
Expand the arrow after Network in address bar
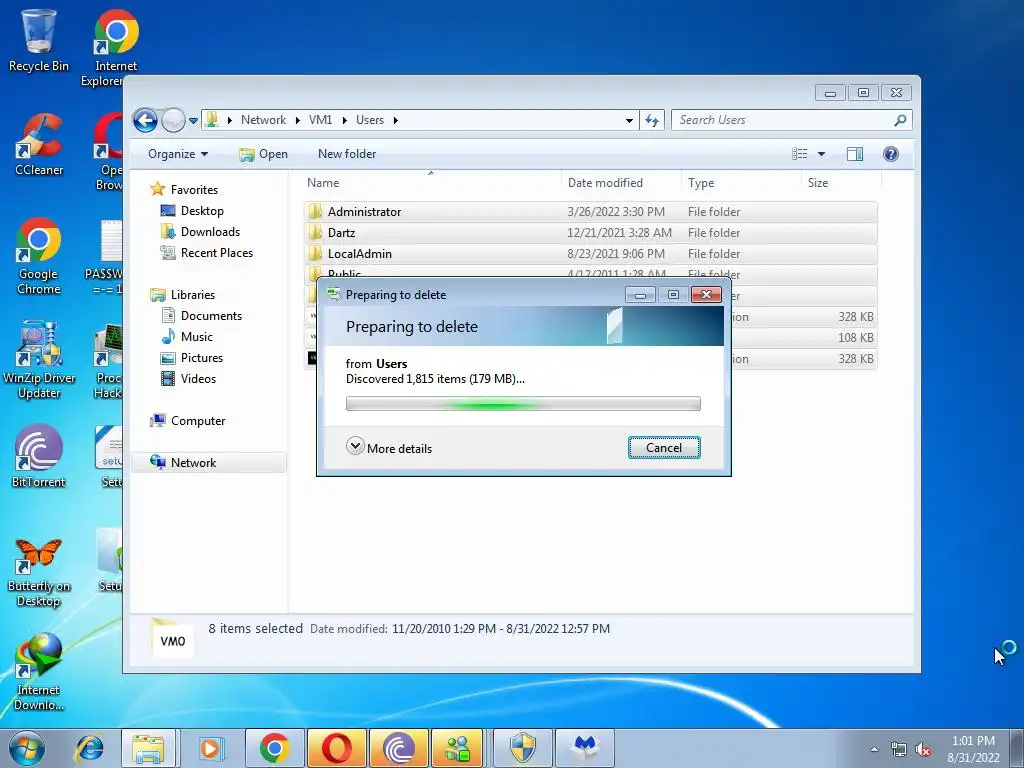click(298, 120)
